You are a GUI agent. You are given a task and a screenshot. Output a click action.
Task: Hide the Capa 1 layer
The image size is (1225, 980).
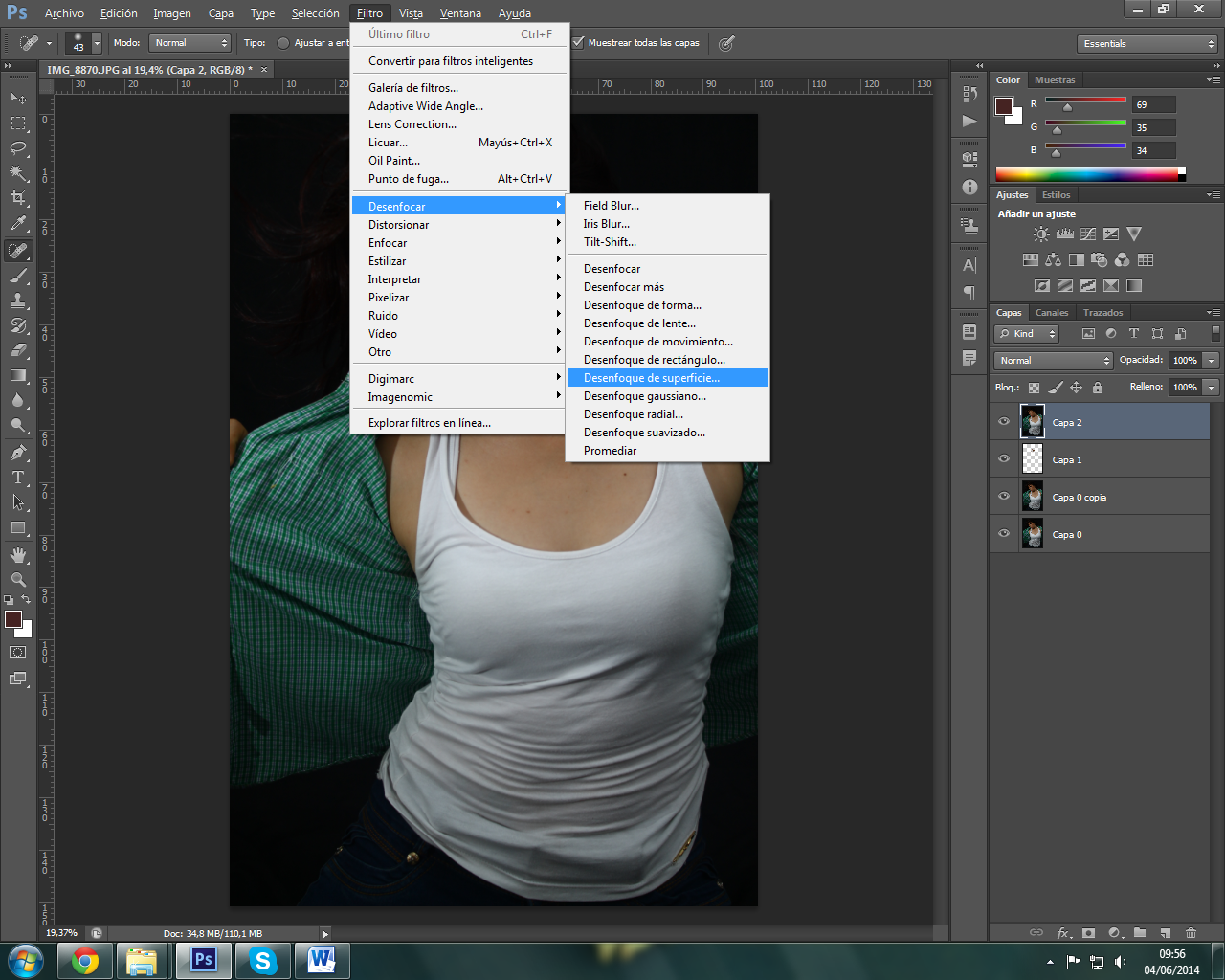pyautogui.click(x=1003, y=458)
